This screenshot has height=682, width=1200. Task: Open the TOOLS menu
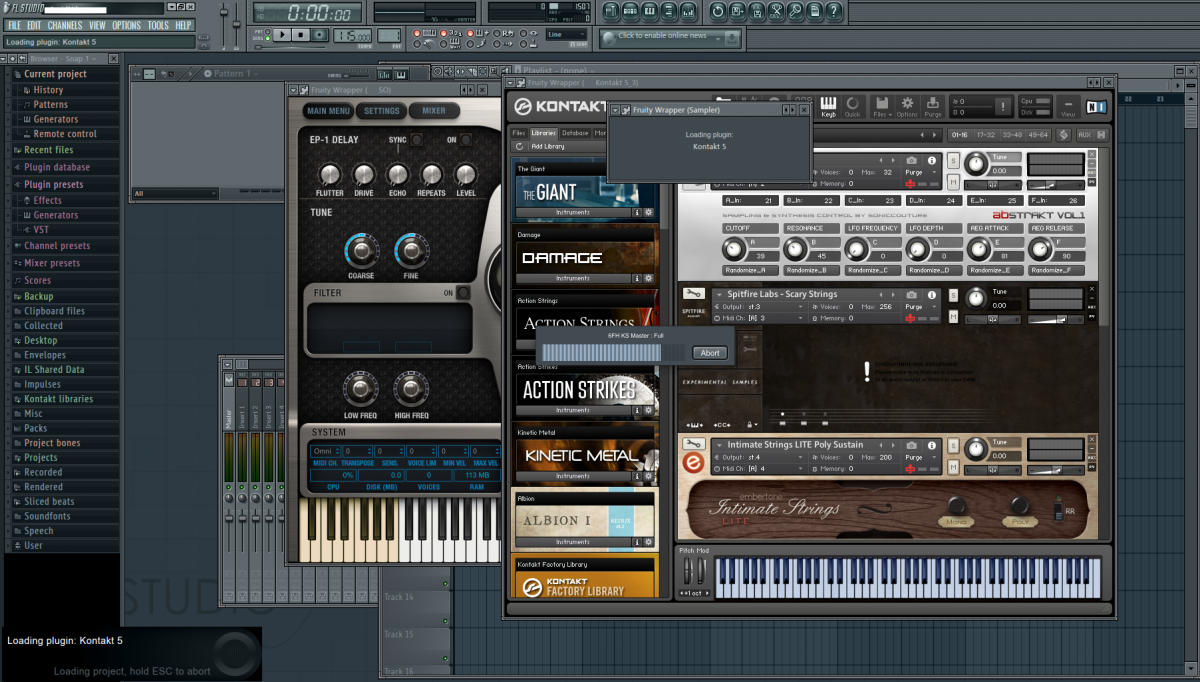click(158, 25)
